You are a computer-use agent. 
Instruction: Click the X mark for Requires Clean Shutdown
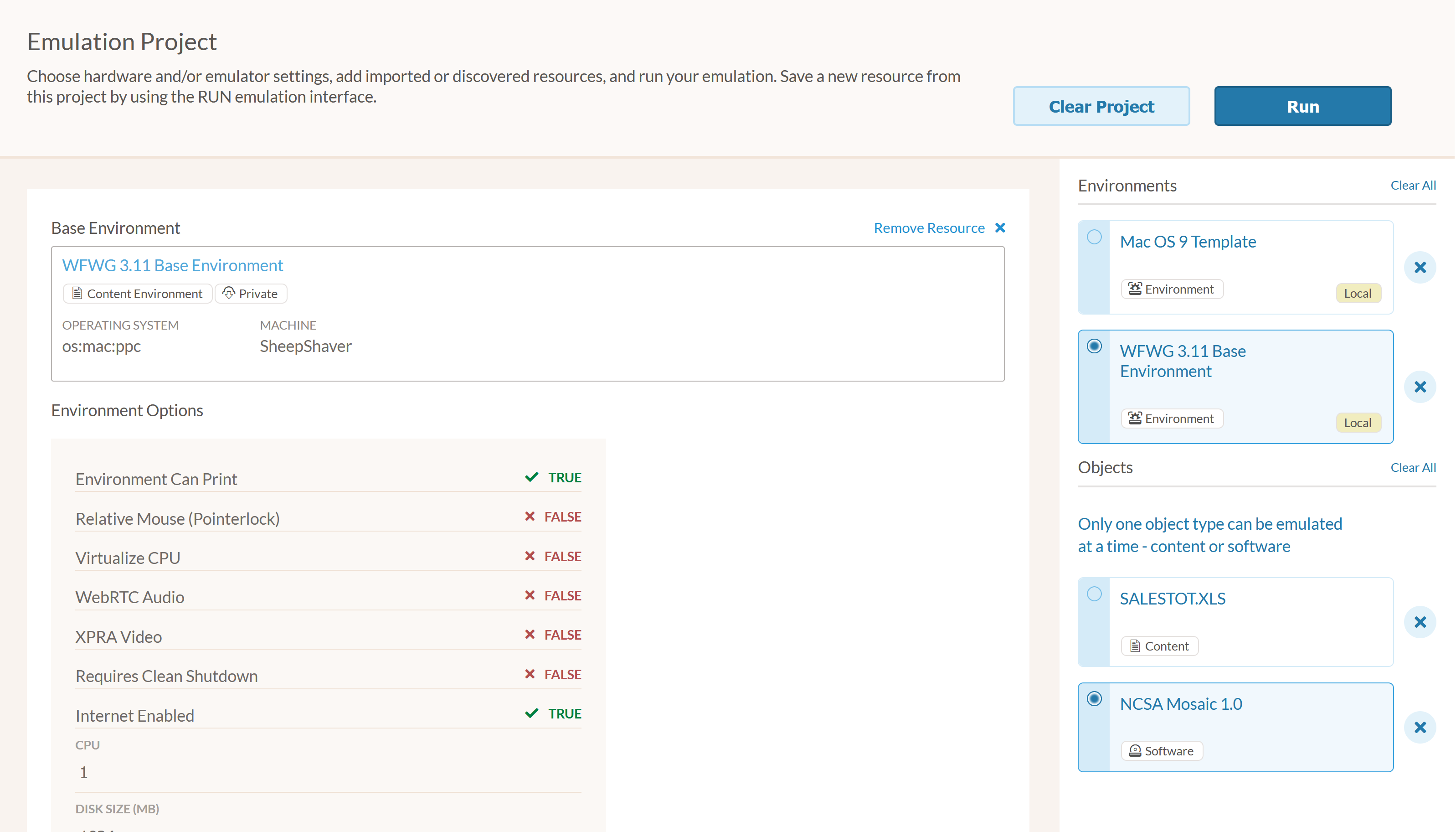(x=530, y=674)
